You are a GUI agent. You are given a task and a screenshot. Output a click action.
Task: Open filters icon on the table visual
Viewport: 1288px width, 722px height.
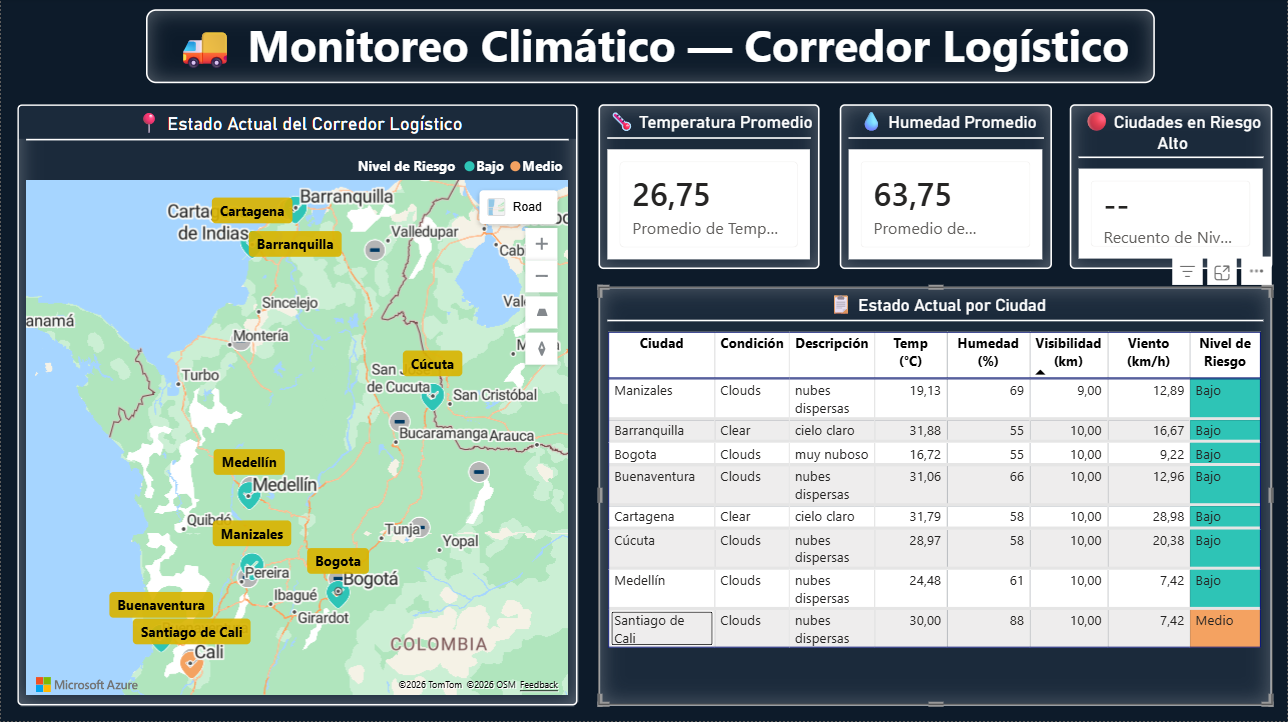tap(1187, 272)
